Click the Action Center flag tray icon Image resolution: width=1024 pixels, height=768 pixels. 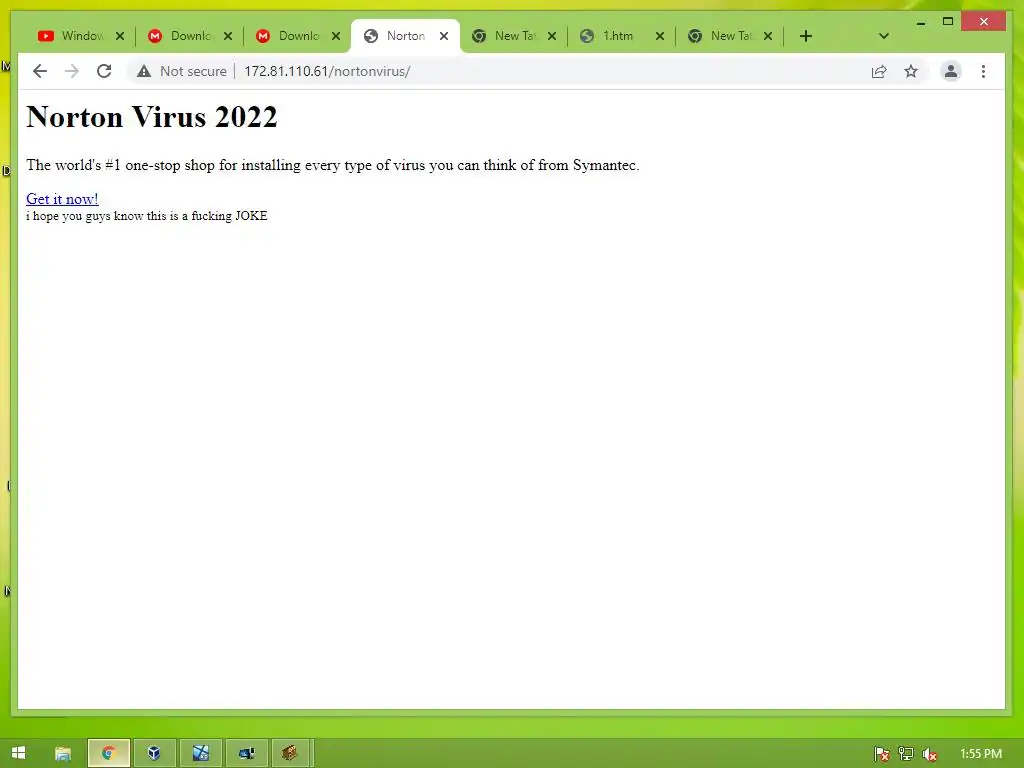click(881, 754)
